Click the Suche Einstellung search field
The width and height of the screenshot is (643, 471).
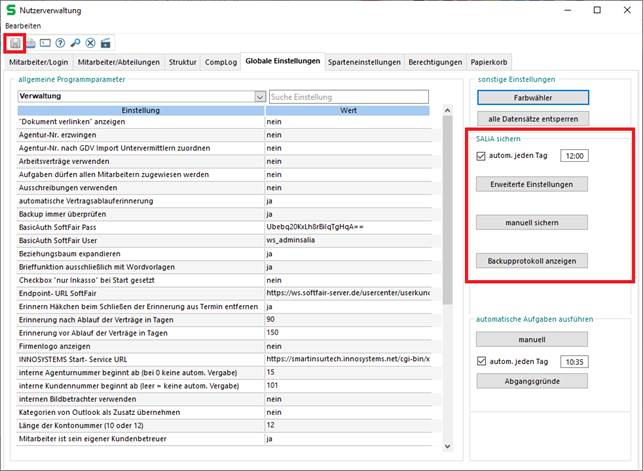[x=348, y=97]
